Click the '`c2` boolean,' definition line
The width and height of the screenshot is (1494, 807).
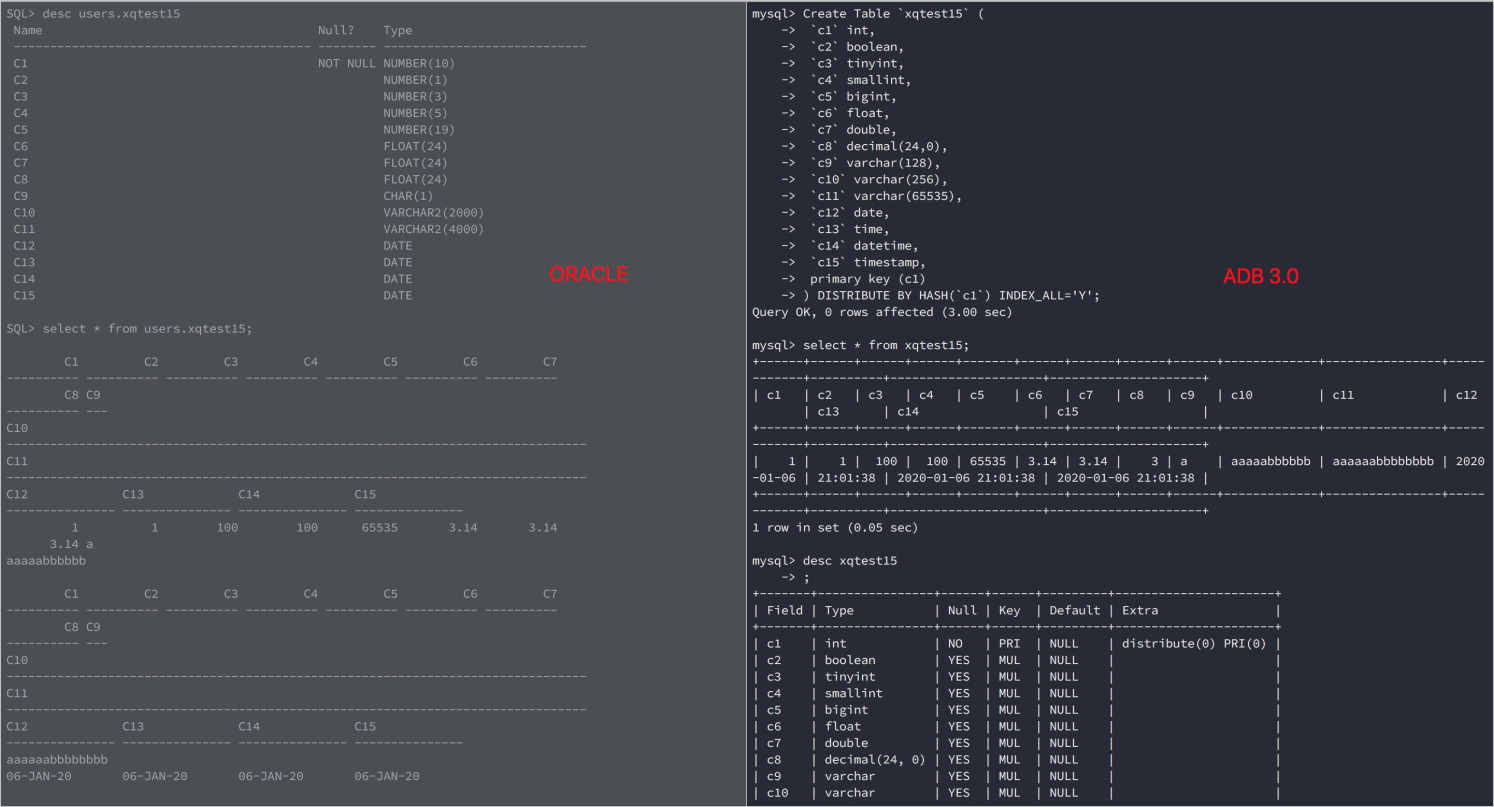point(858,47)
